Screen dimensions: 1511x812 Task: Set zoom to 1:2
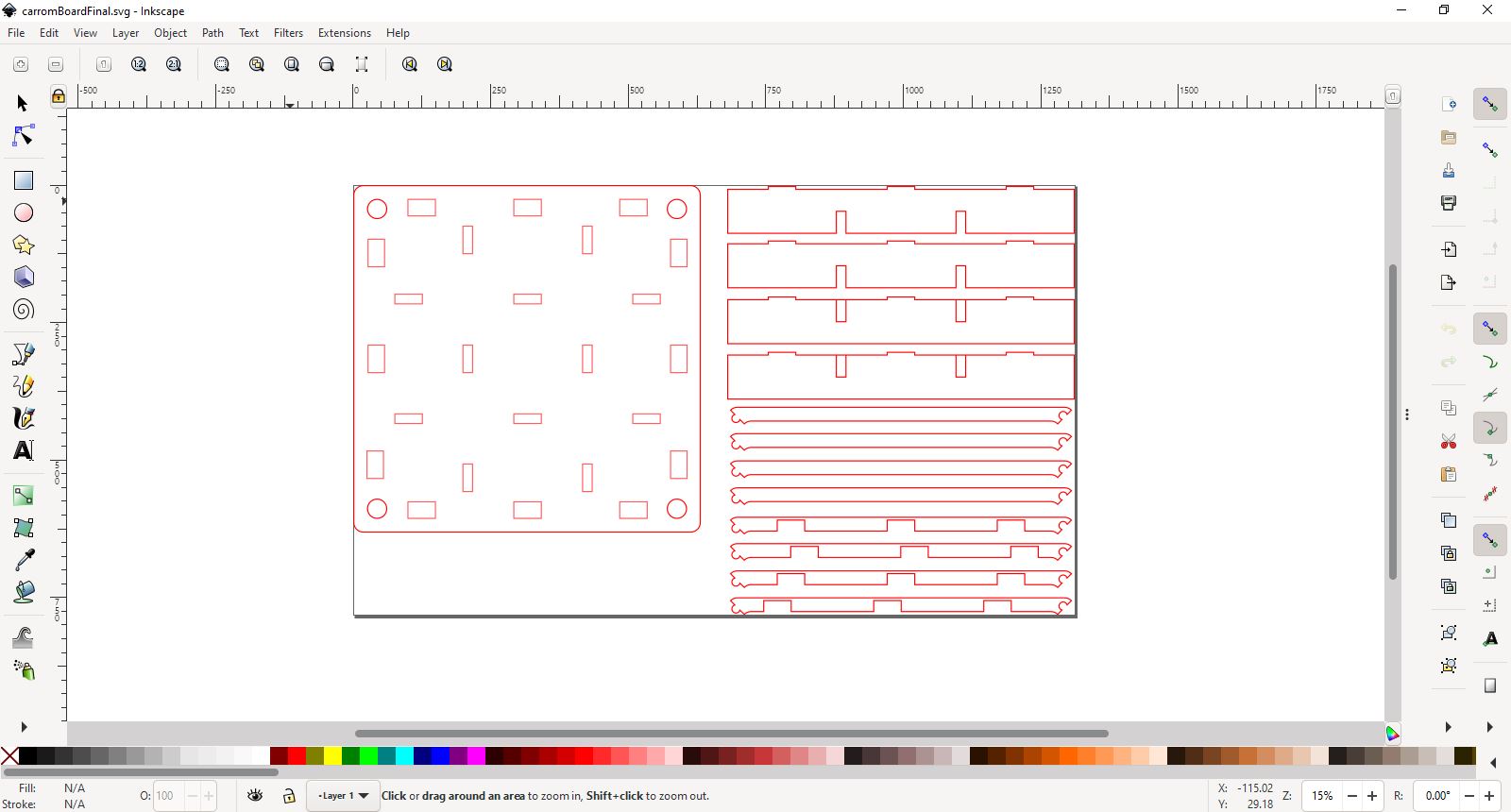coord(139,64)
